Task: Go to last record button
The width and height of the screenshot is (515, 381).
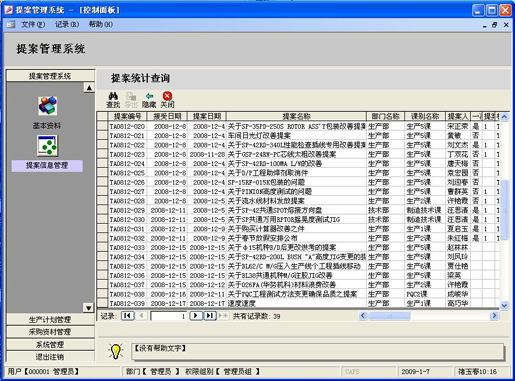Action: pyautogui.click(x=210, y=316)
